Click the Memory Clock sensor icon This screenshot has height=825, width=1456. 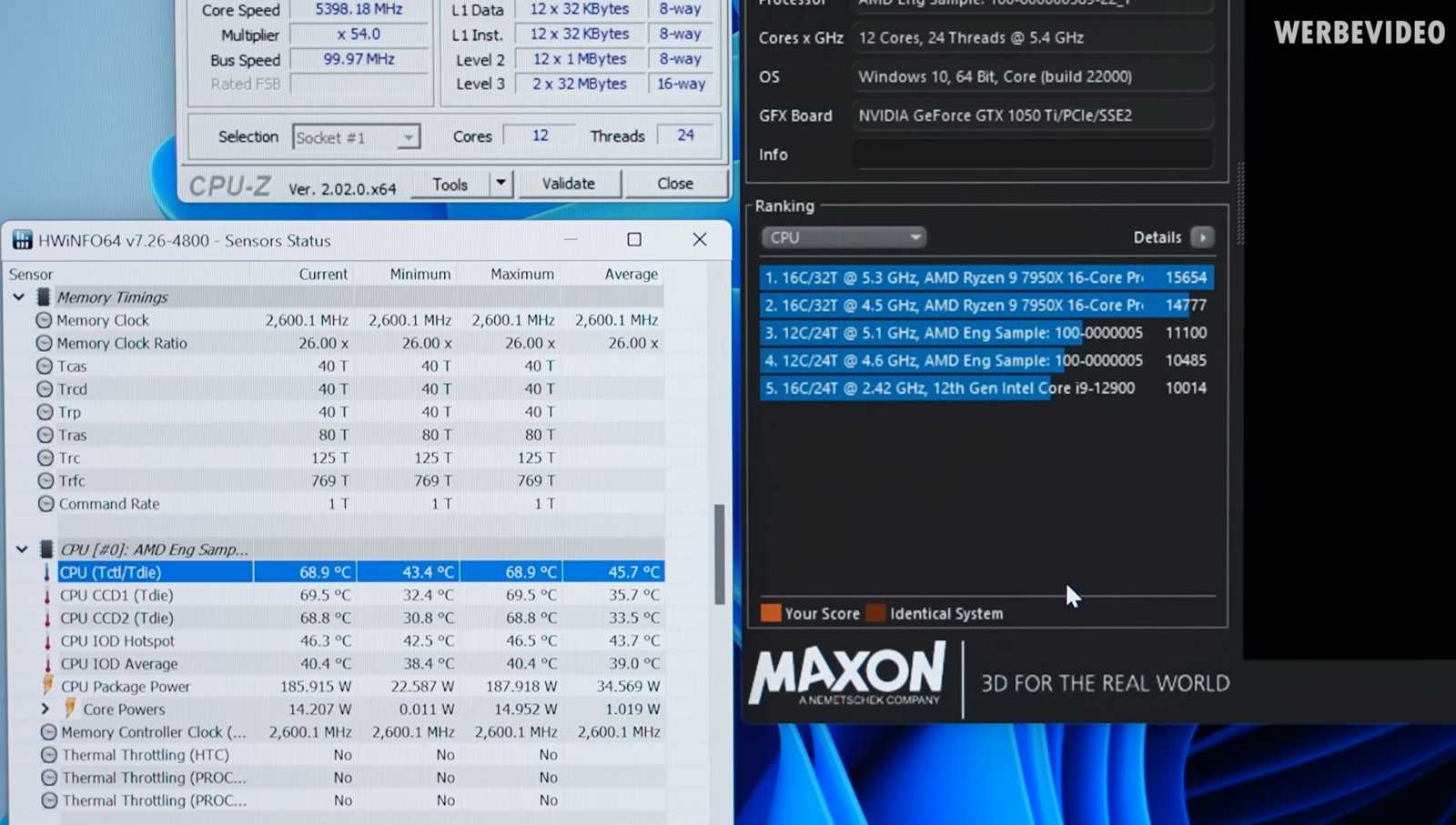(x=44, y=320)
